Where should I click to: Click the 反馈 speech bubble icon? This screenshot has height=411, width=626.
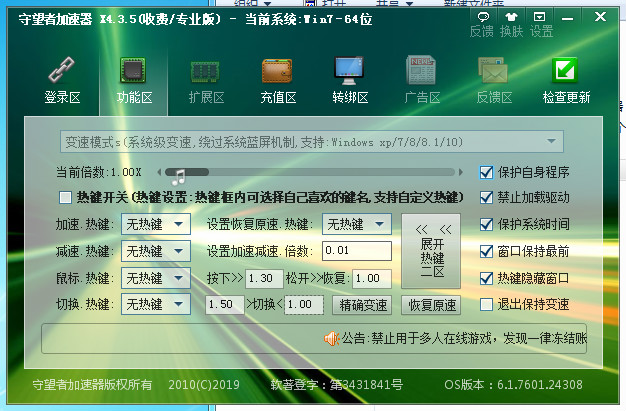tap(483, 17)
